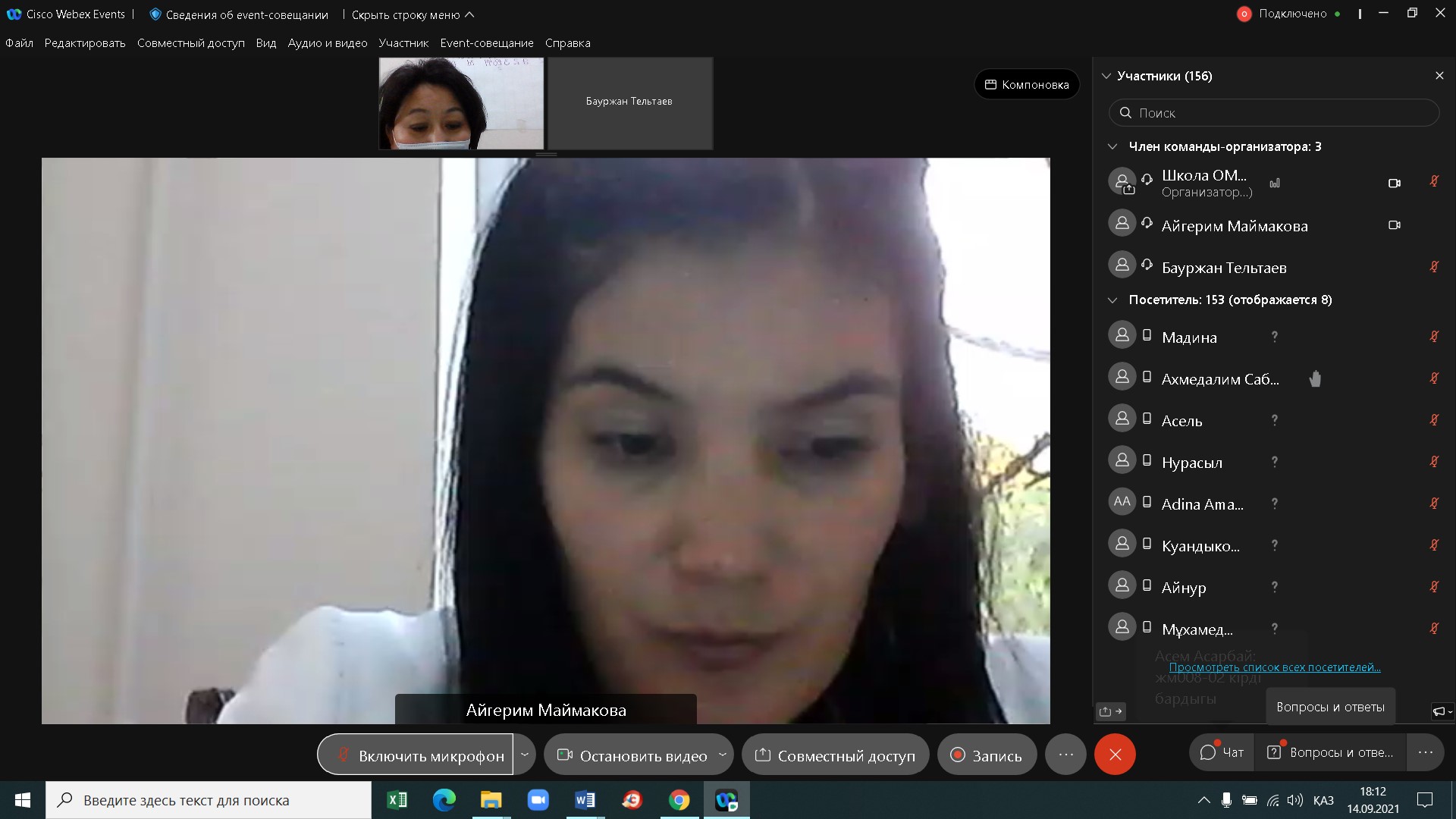1456x819 pixels.
Task: Collapse the Посетитель attendee list section
Action: tap(1112, 300)
